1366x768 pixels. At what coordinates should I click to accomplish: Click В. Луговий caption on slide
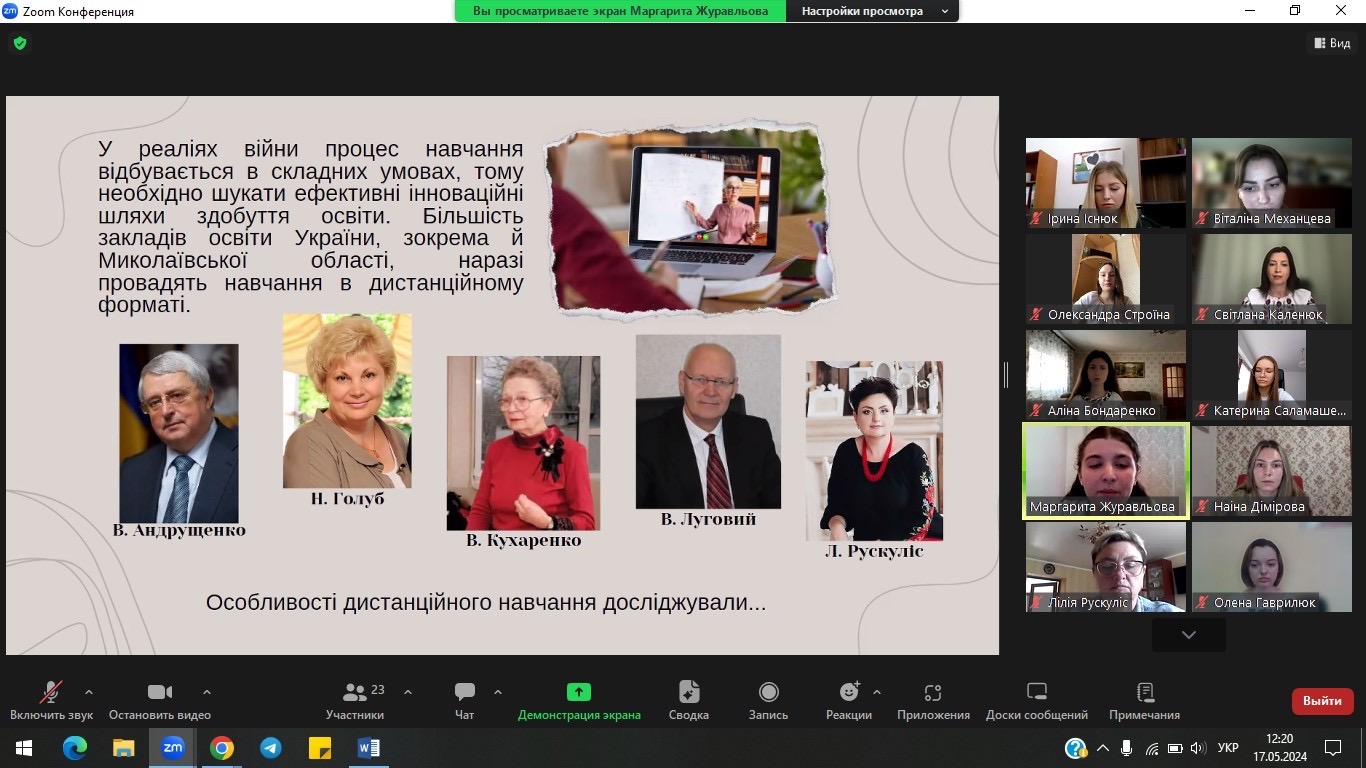[708, 520]
